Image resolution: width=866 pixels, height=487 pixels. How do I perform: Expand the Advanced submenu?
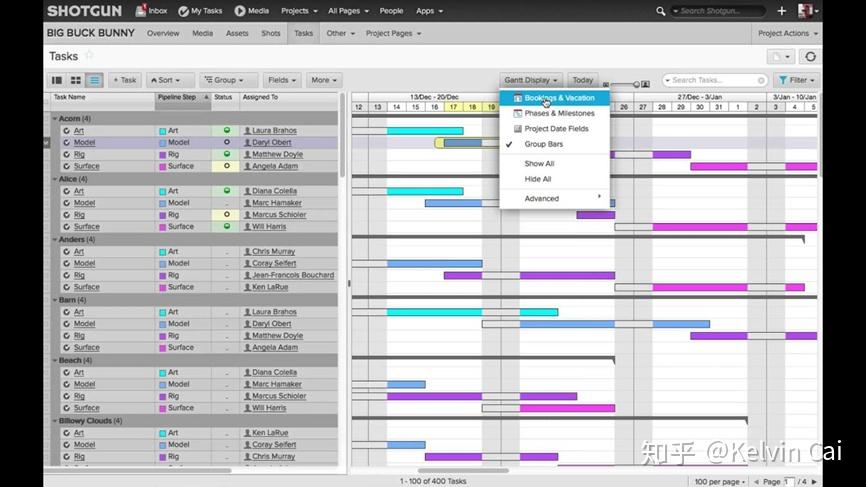pos(555,198)
